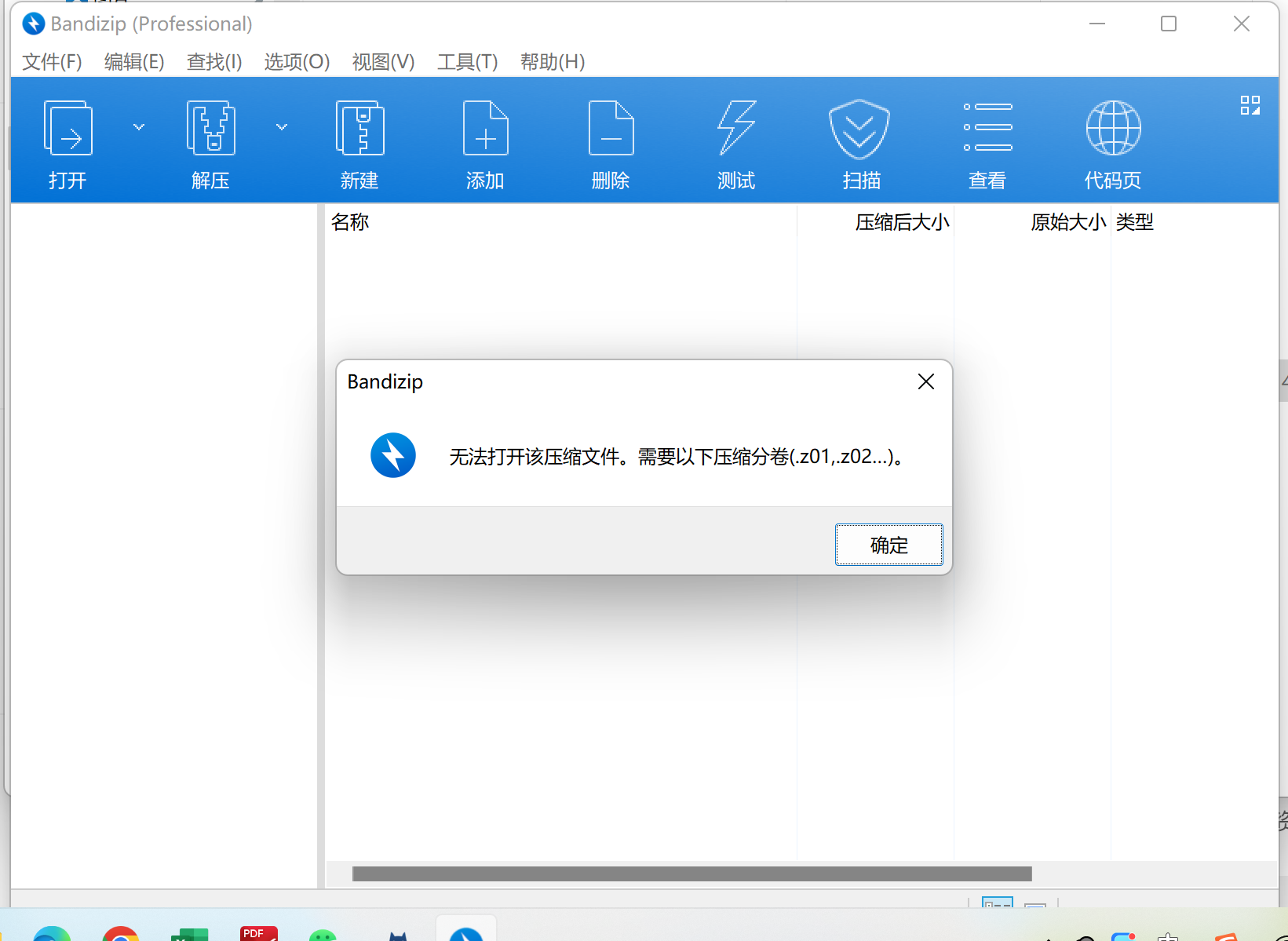Click the 添加 (Add) file icon
This screenshot has width=1288, height=941.
485,128
